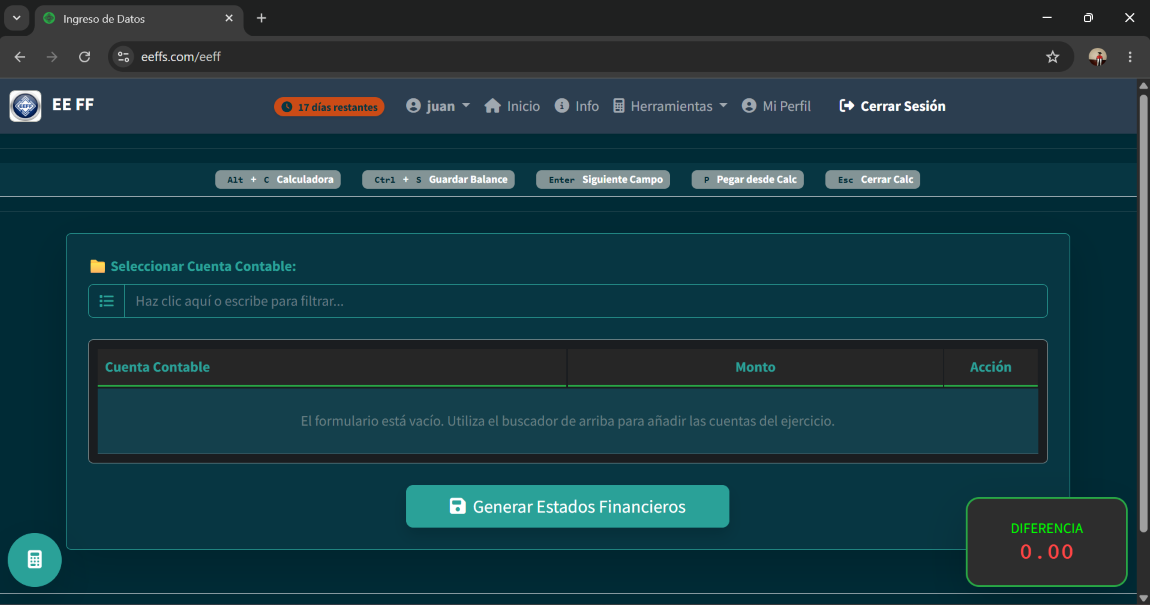Click the Enter Siguiente Campo chip
This screenshot has height=605, width=1150.
(x=603, y=180)
